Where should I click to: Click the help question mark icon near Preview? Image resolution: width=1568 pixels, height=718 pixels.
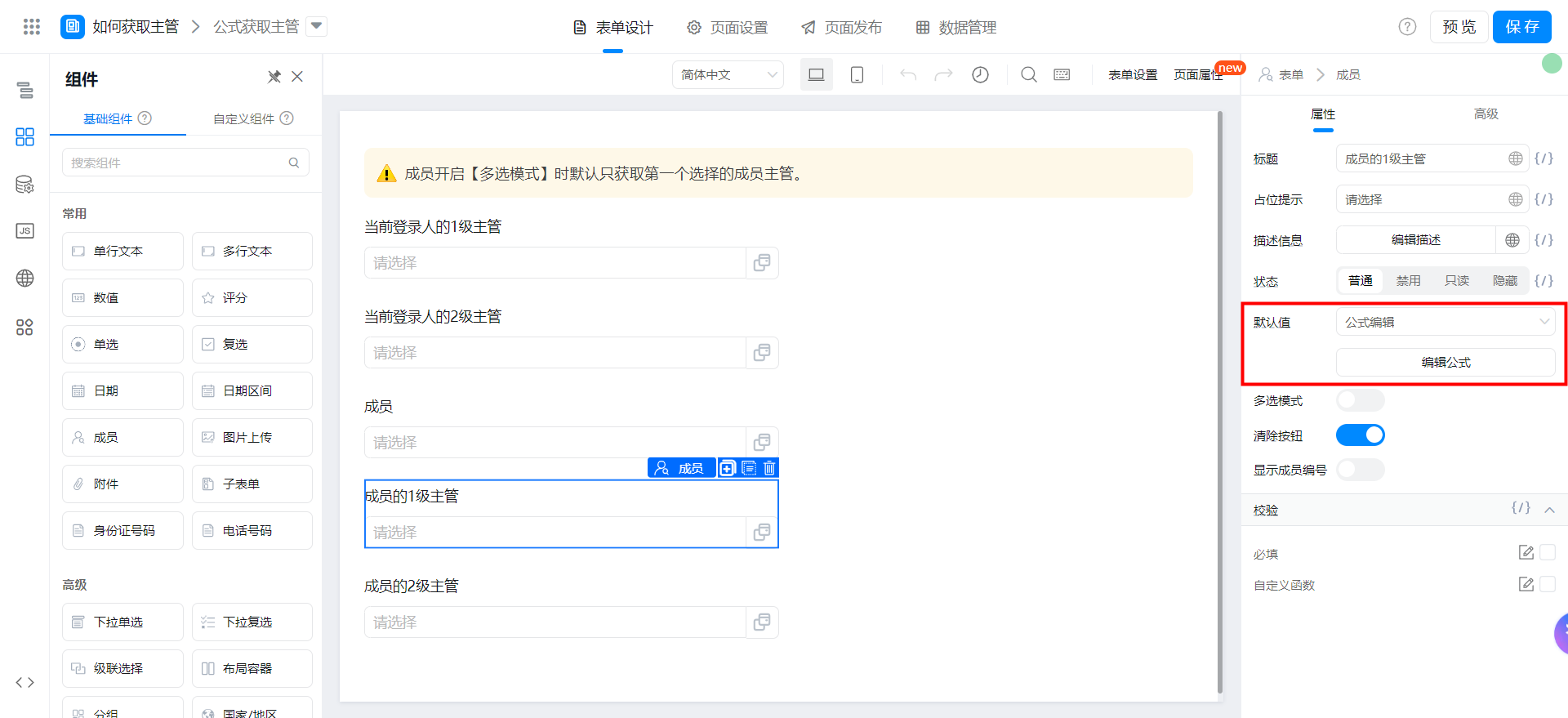1407,27
